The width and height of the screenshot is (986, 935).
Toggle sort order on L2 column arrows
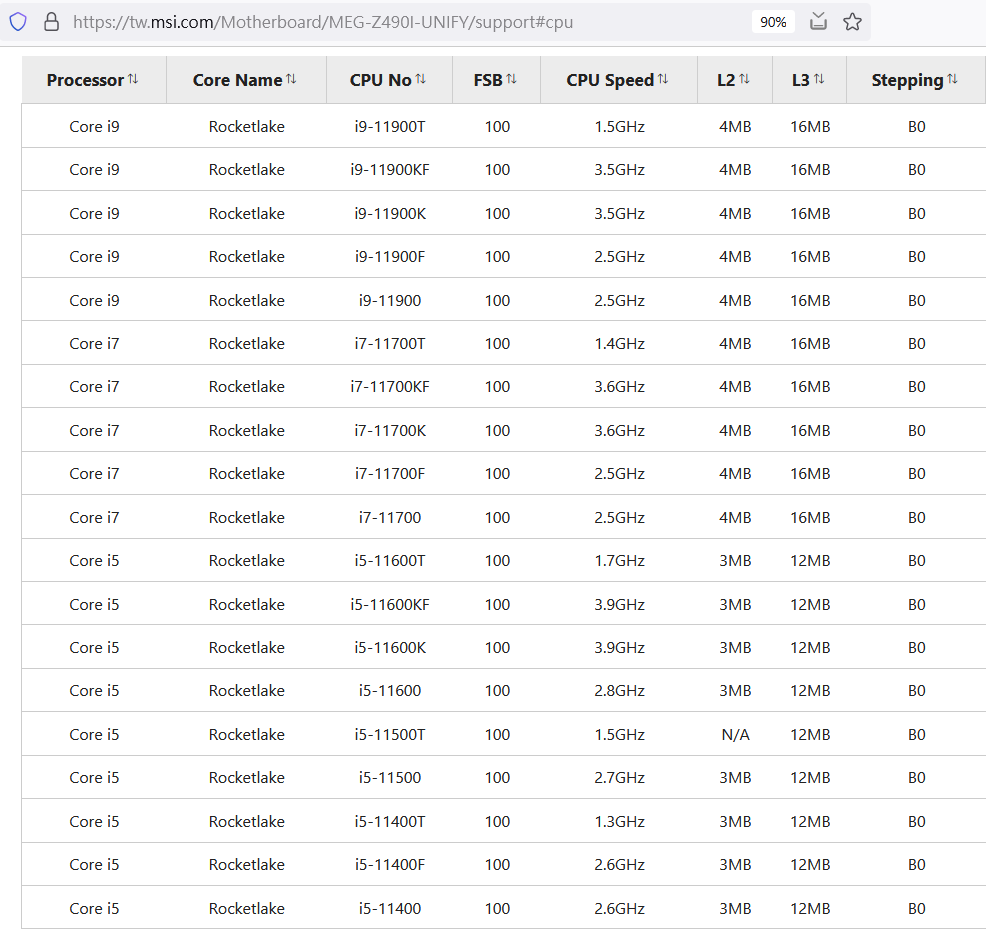point(744,79)
